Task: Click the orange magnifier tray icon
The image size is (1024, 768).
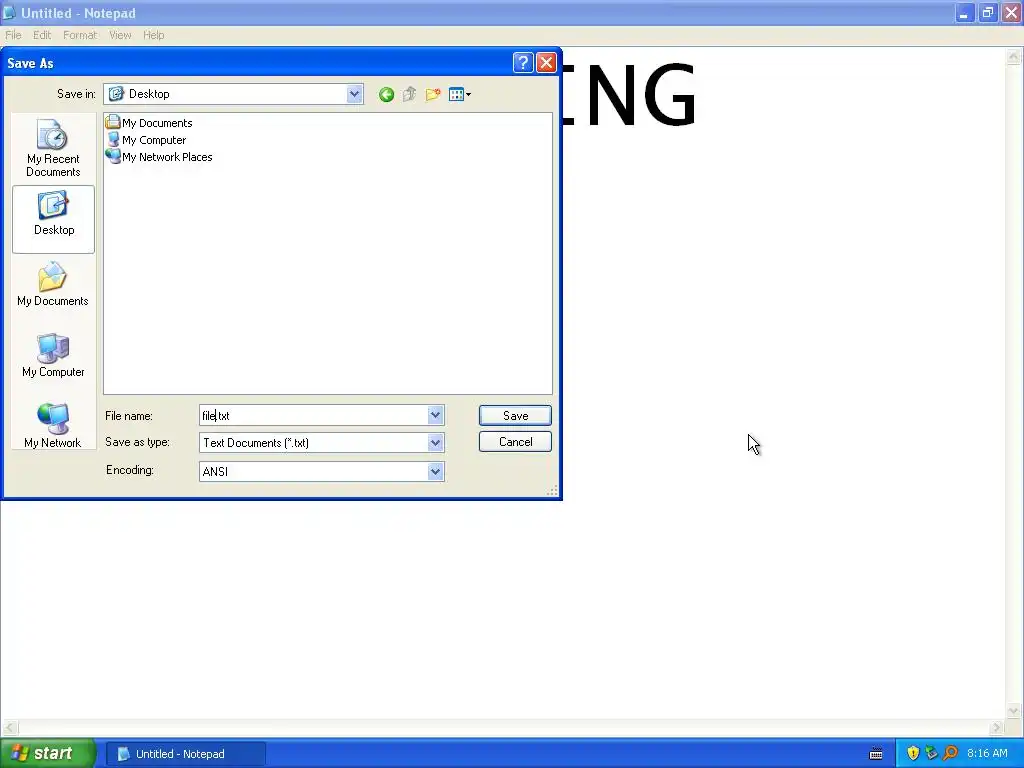Action: pyautogui.click(x=950, y=754)
